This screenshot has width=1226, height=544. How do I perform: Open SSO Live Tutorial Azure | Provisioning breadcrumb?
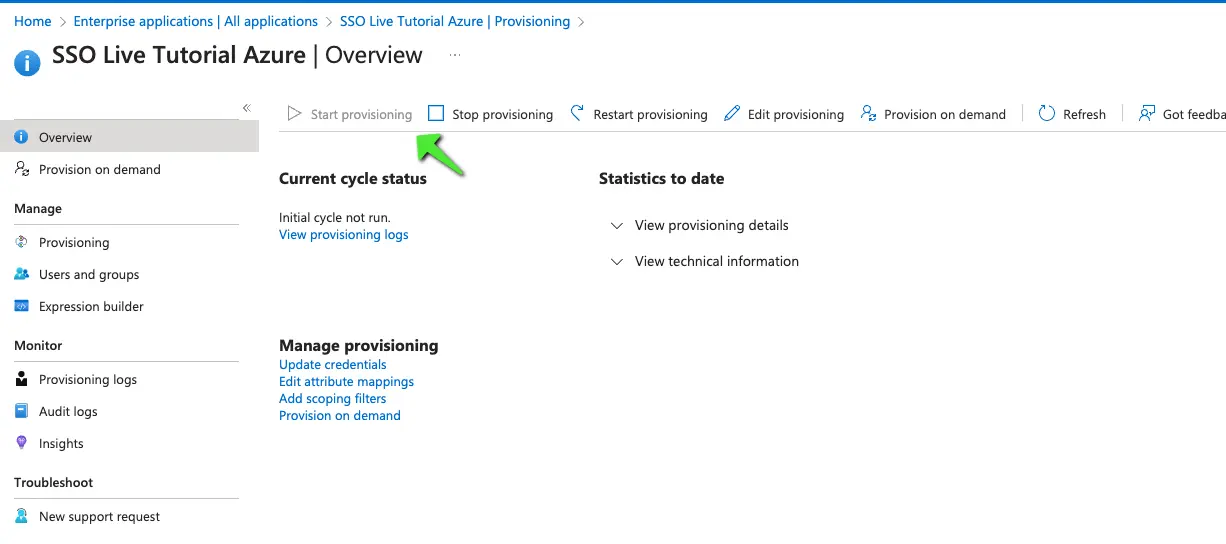coord(455,21)
